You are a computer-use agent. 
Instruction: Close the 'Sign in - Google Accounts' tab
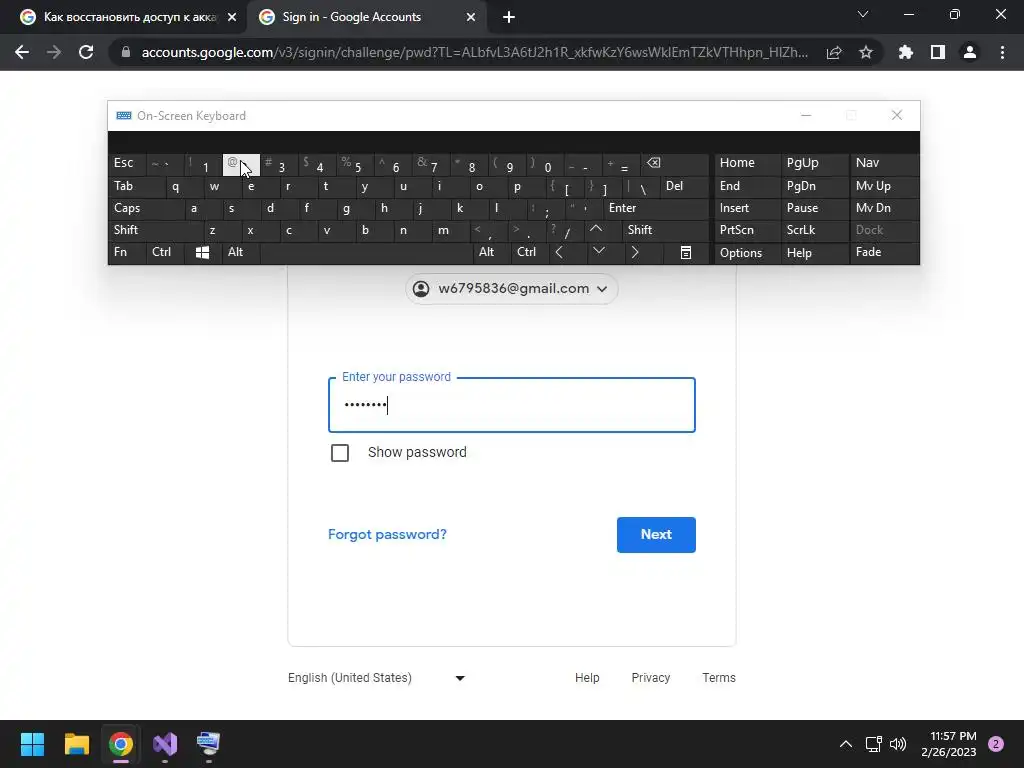(x=471, y=17)
